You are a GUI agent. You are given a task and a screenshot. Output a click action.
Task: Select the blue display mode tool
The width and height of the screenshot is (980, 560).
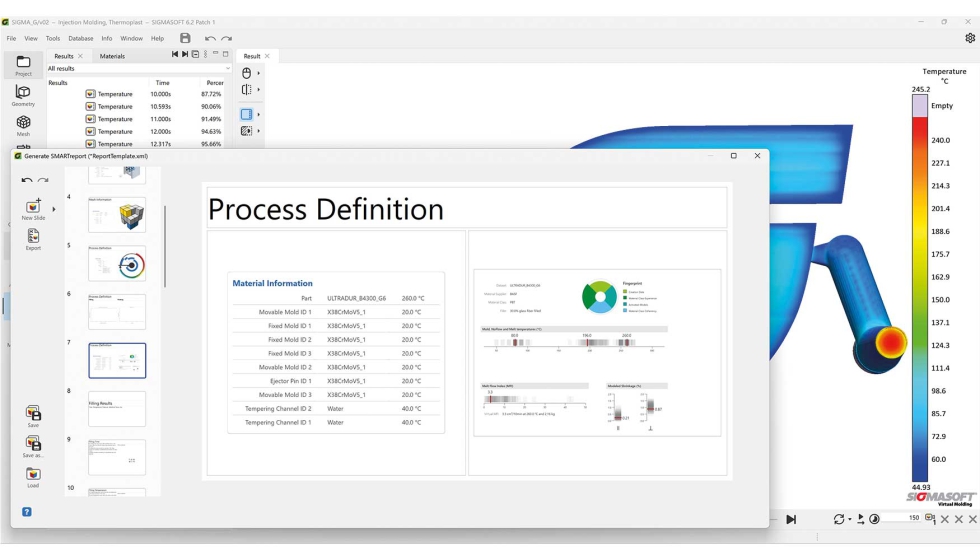coord(246,114)
